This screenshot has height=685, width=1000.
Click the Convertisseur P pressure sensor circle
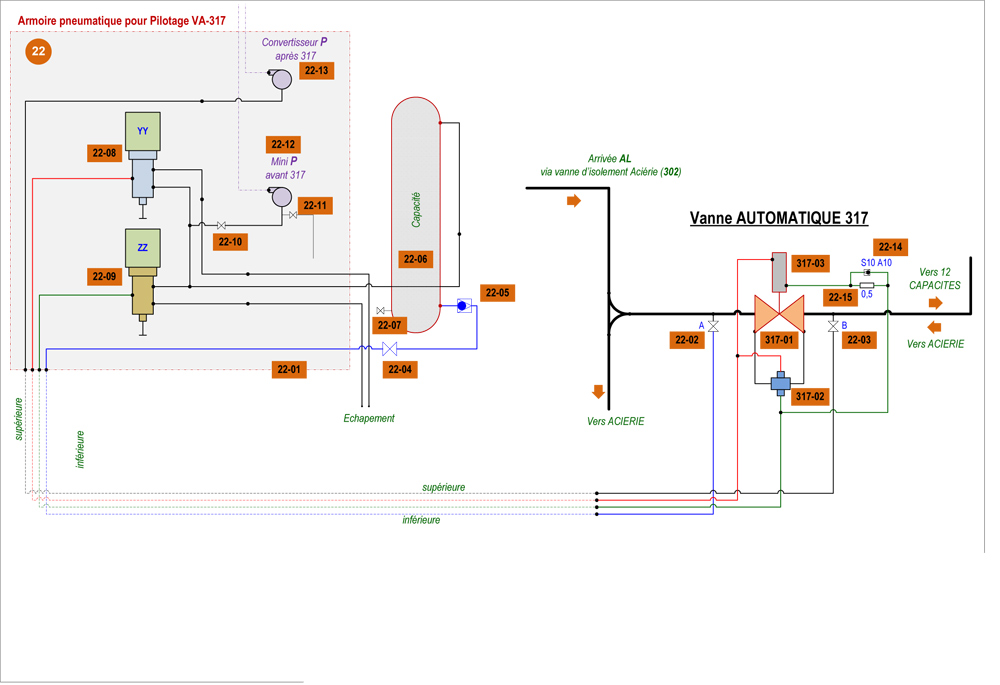point(283,79)
